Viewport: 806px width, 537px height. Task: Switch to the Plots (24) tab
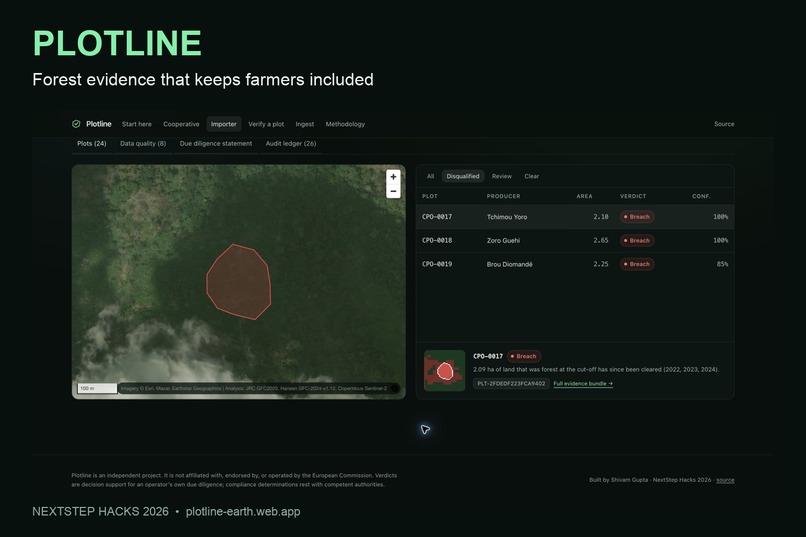click(x=91, y=144)
